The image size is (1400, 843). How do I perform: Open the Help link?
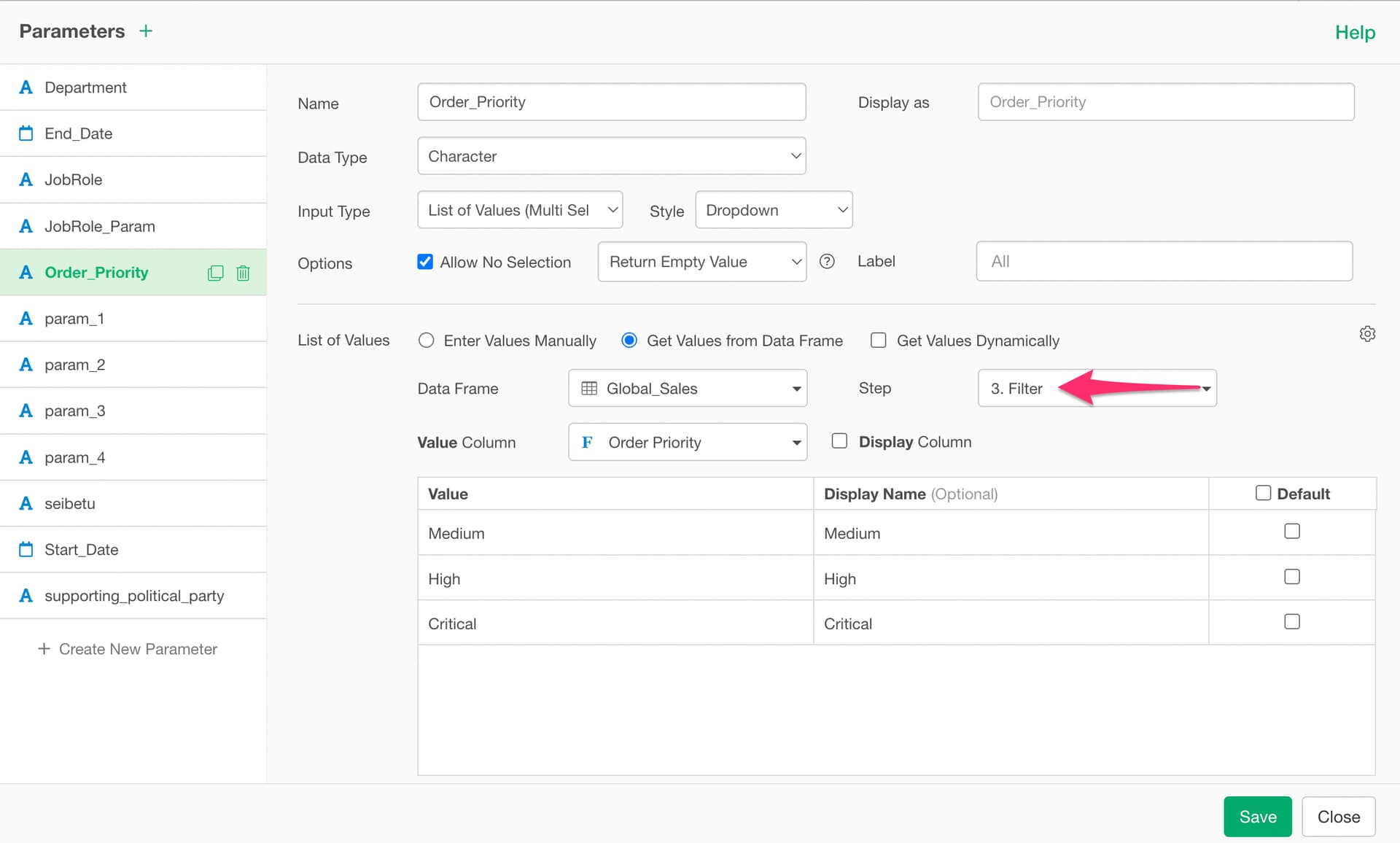click(x=1355, y=32)
